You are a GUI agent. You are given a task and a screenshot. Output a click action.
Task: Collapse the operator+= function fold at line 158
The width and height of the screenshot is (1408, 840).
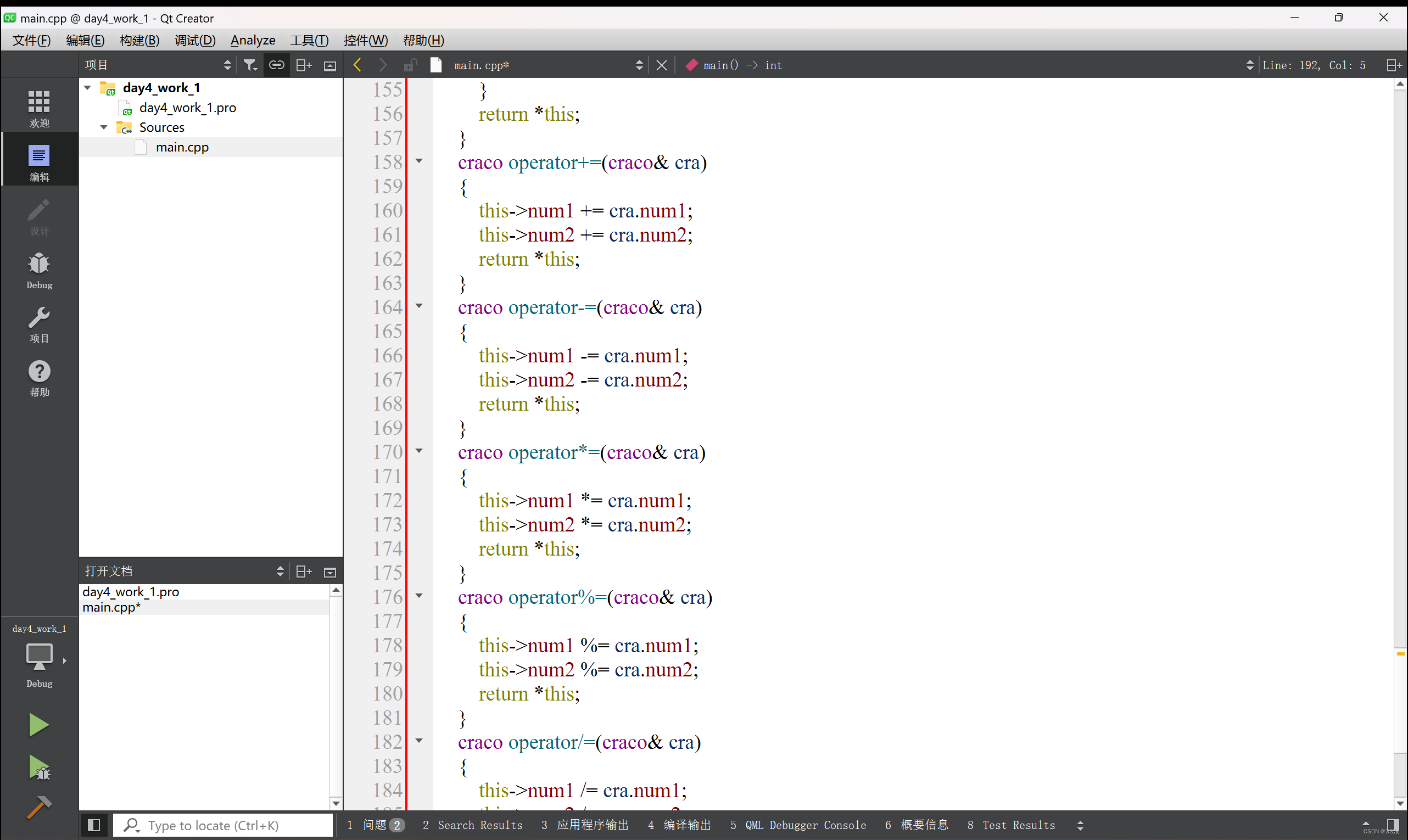419,161
